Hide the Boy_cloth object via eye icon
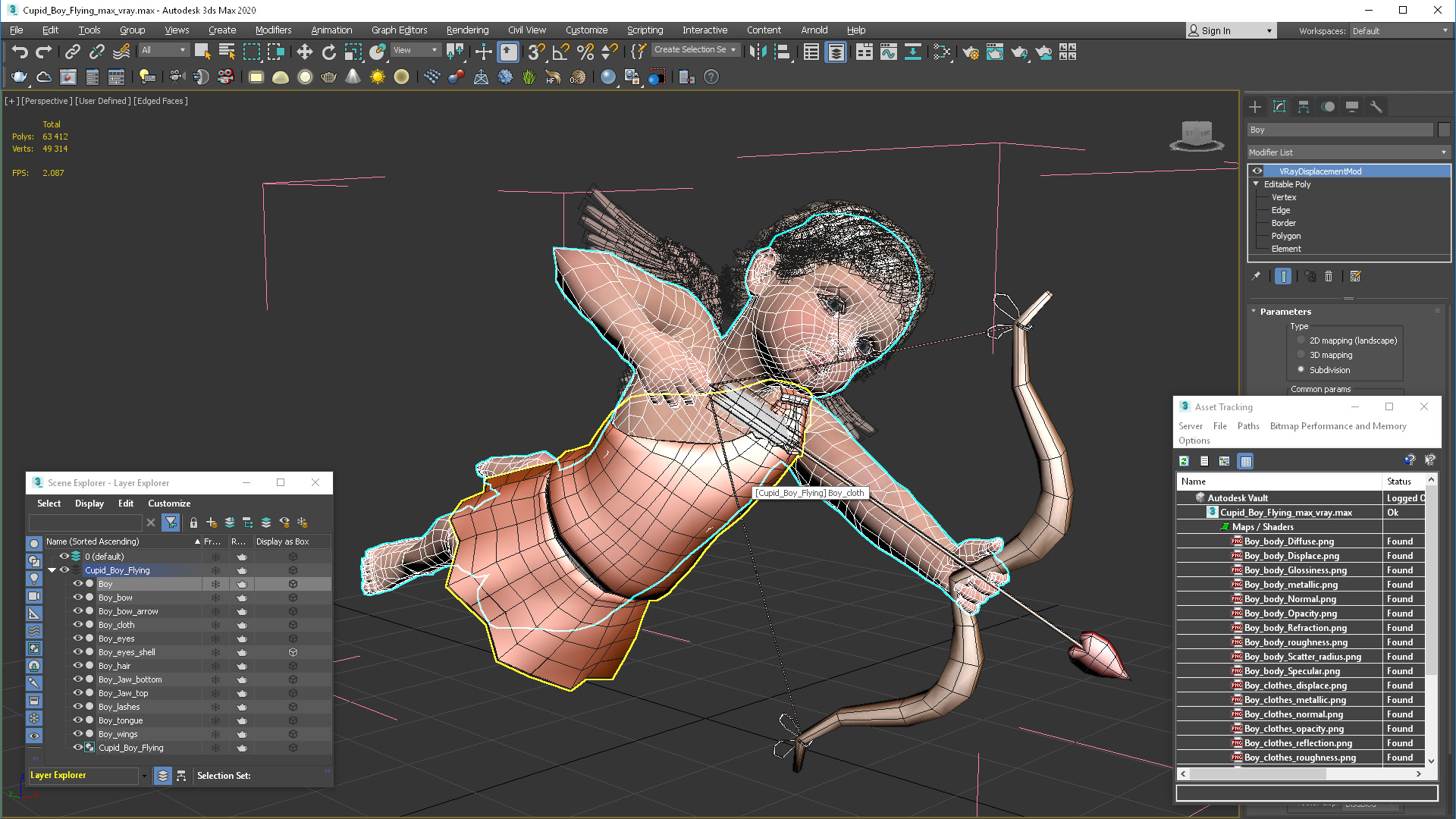 point(77,625)
